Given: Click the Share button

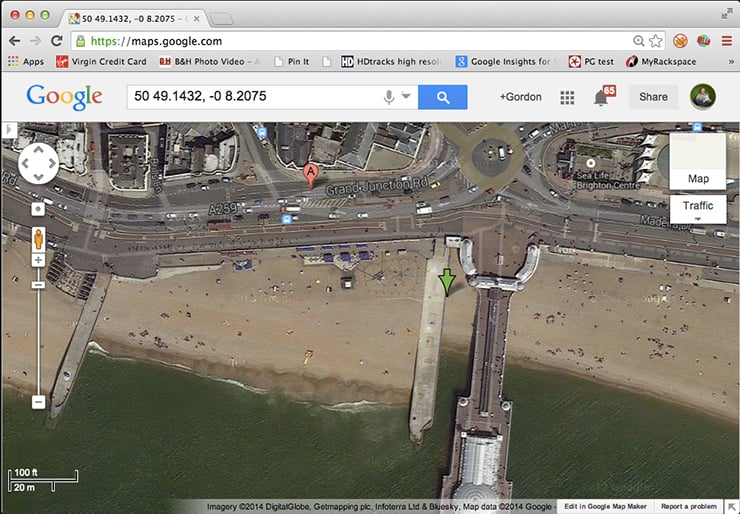Looking at the screenshot, I should tap(653, 97).
